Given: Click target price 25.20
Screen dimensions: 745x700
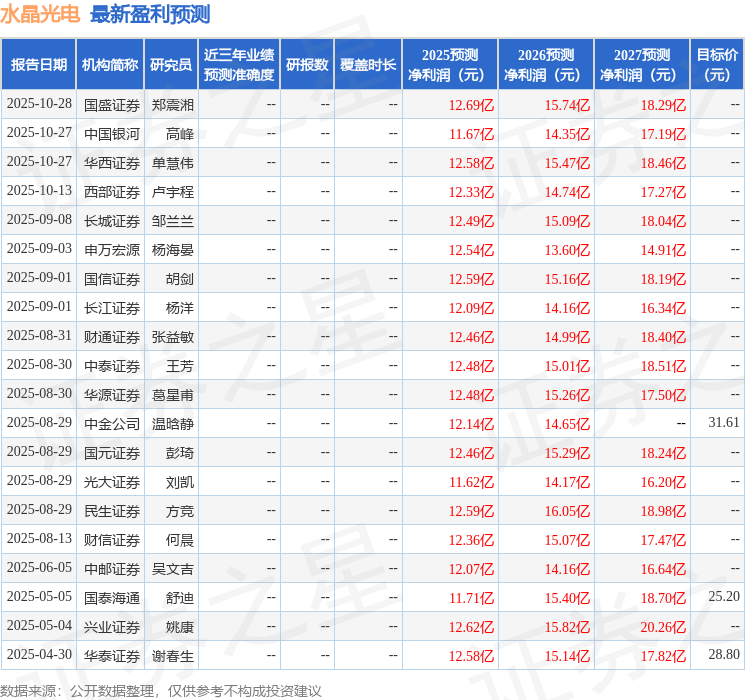Looking at the screenshot, I should tap(724, 596).
